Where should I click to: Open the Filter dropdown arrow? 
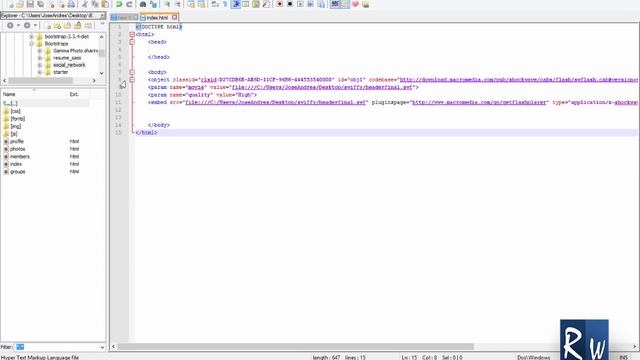pos(102,347)
